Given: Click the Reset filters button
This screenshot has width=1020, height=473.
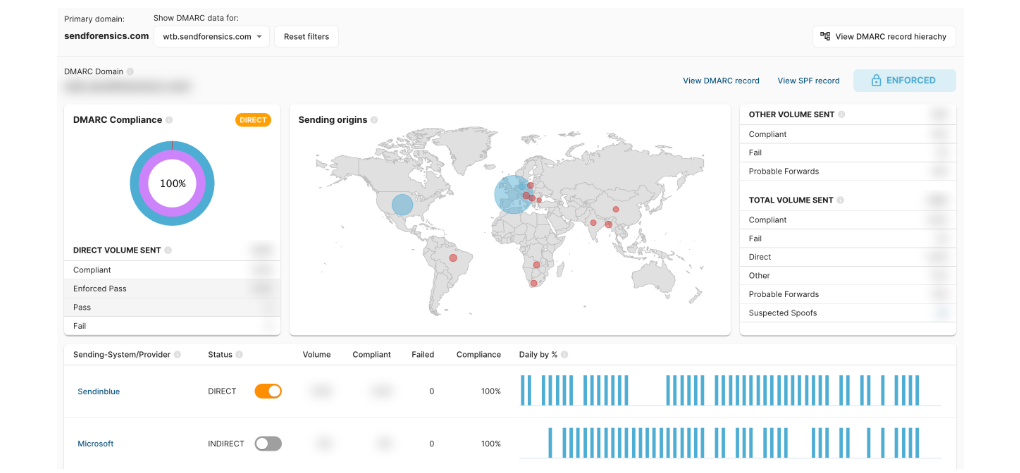Looking at the screenshot, I should (x=306, y=36).
